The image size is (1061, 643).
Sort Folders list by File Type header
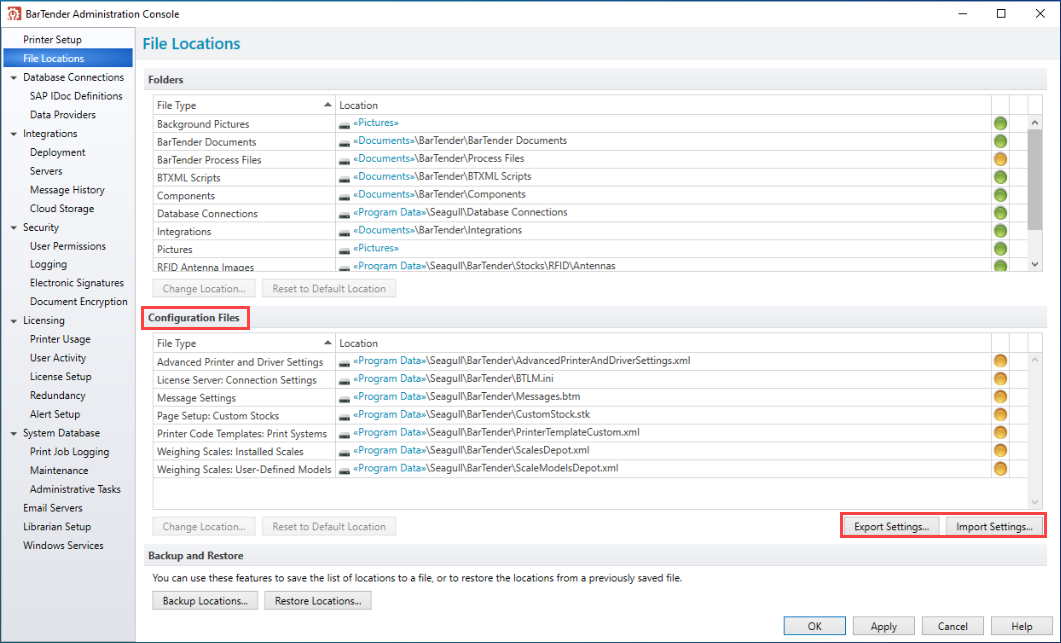(x=244, y=105)
